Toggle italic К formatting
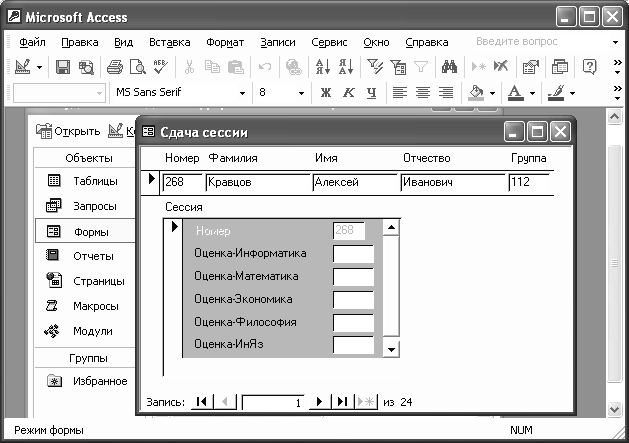 (349, 93)
